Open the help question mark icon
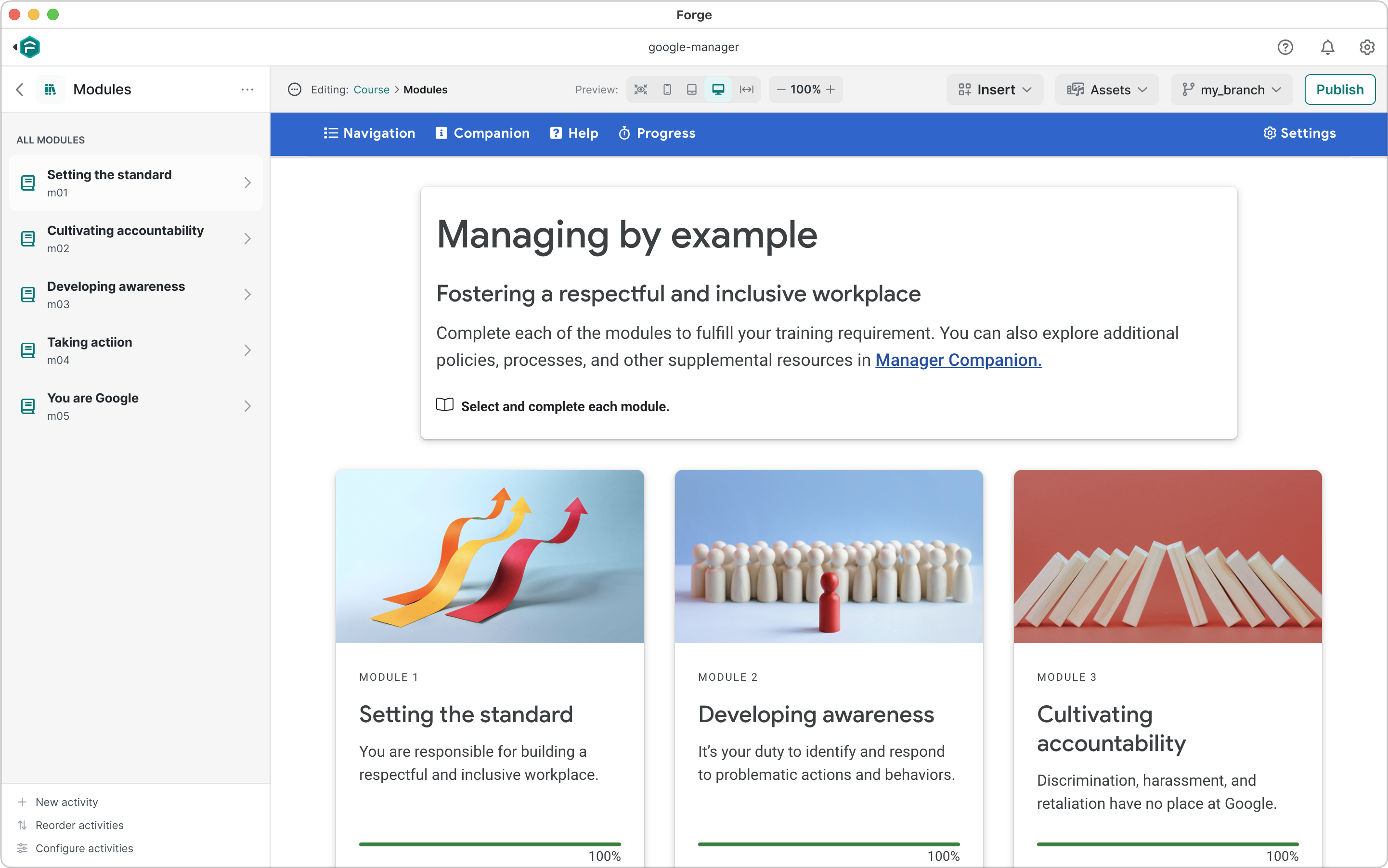 tap(1284, 47)
